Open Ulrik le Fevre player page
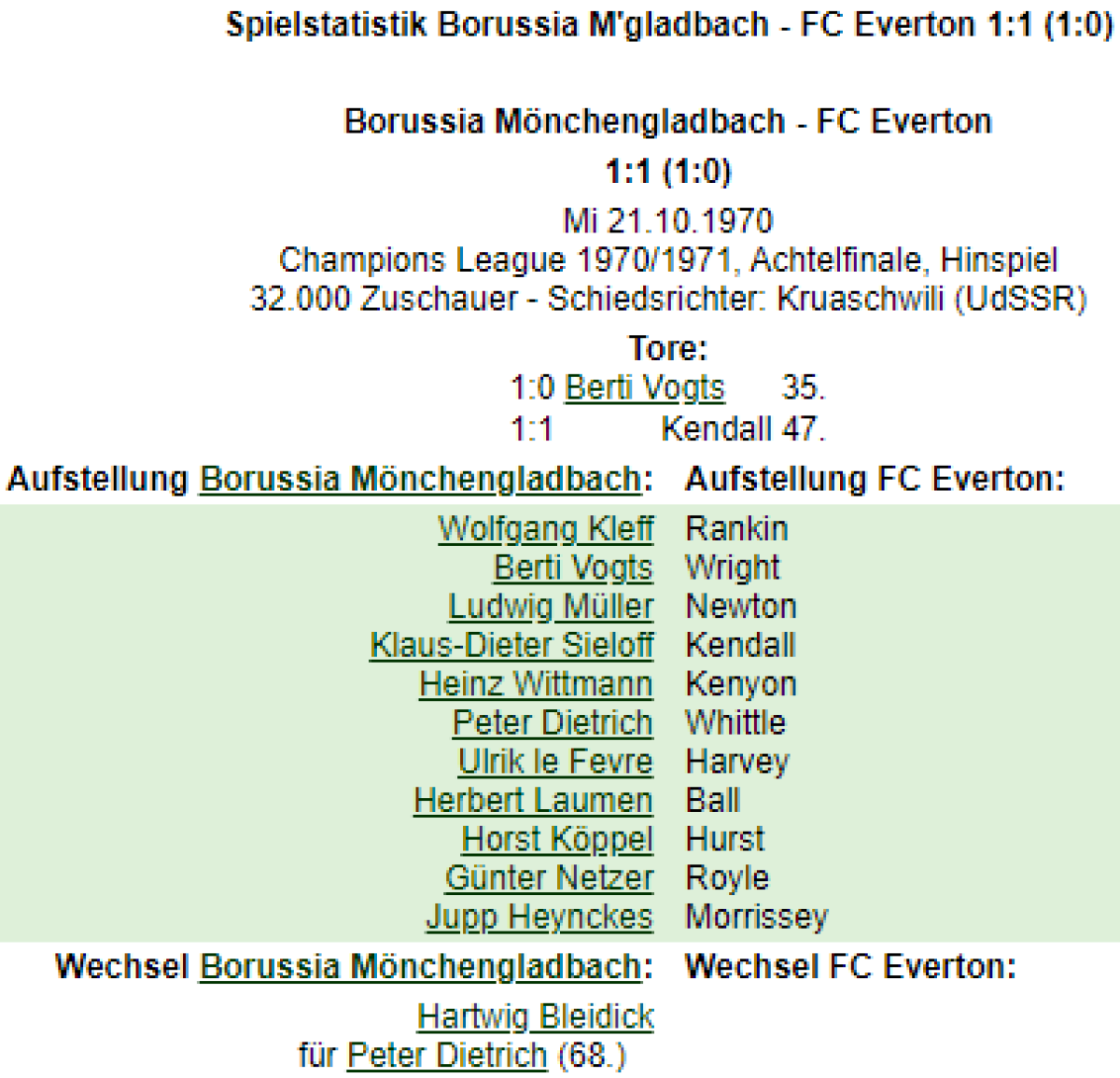 (555, 762)
